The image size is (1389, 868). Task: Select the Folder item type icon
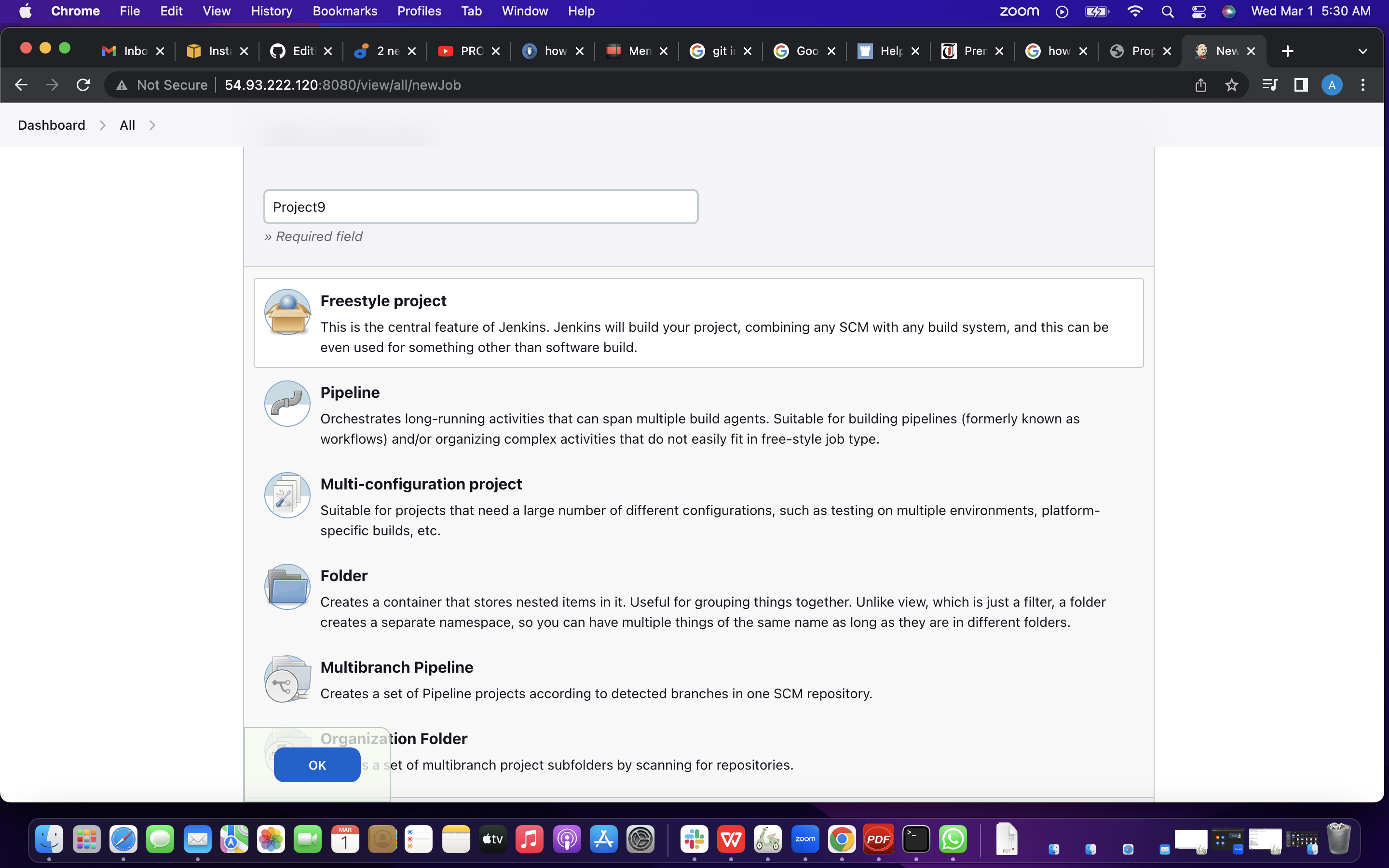coord(287,587)
